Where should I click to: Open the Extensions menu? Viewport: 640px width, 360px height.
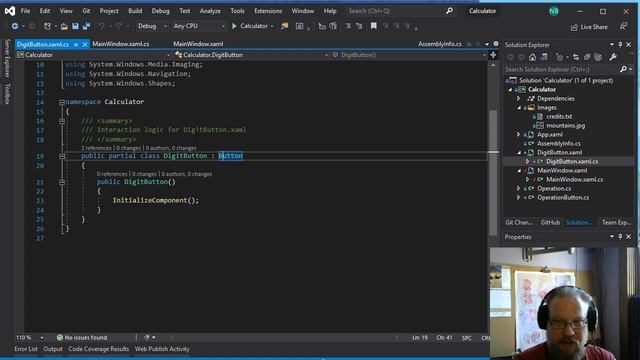(x=268, y=11)
